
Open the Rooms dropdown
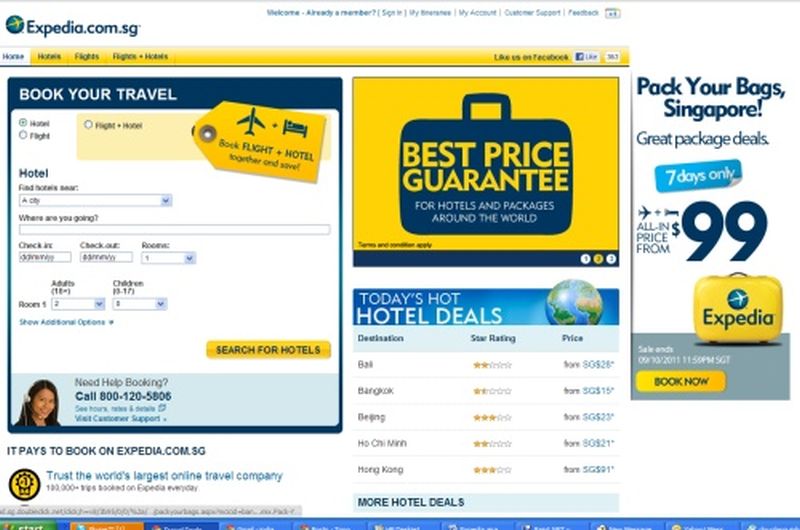coord(168,258)
